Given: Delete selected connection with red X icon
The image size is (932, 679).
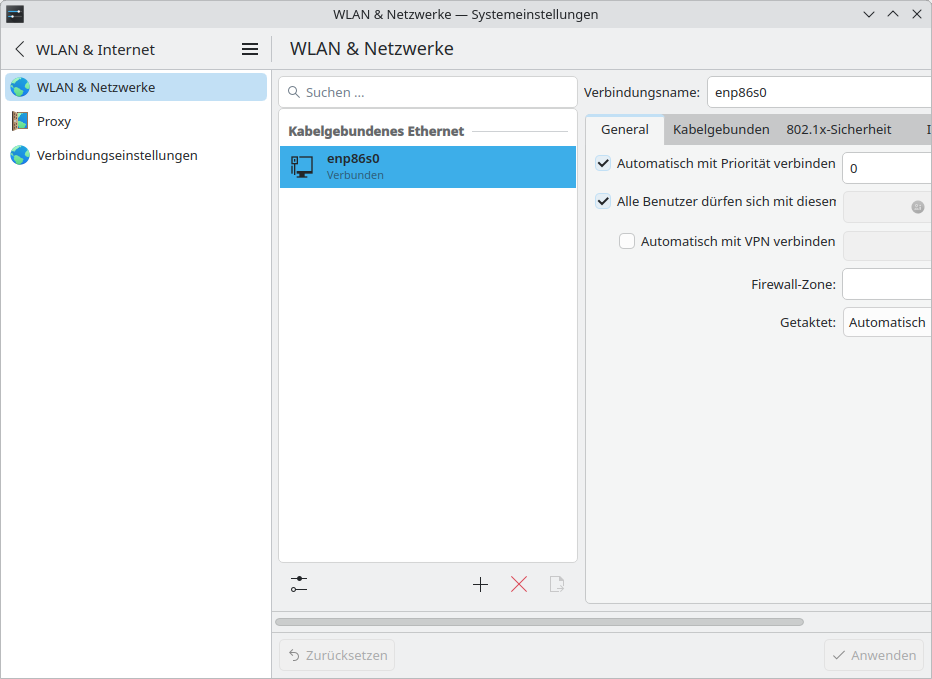Looking at the screenshot, I should [x=518, y=584].
